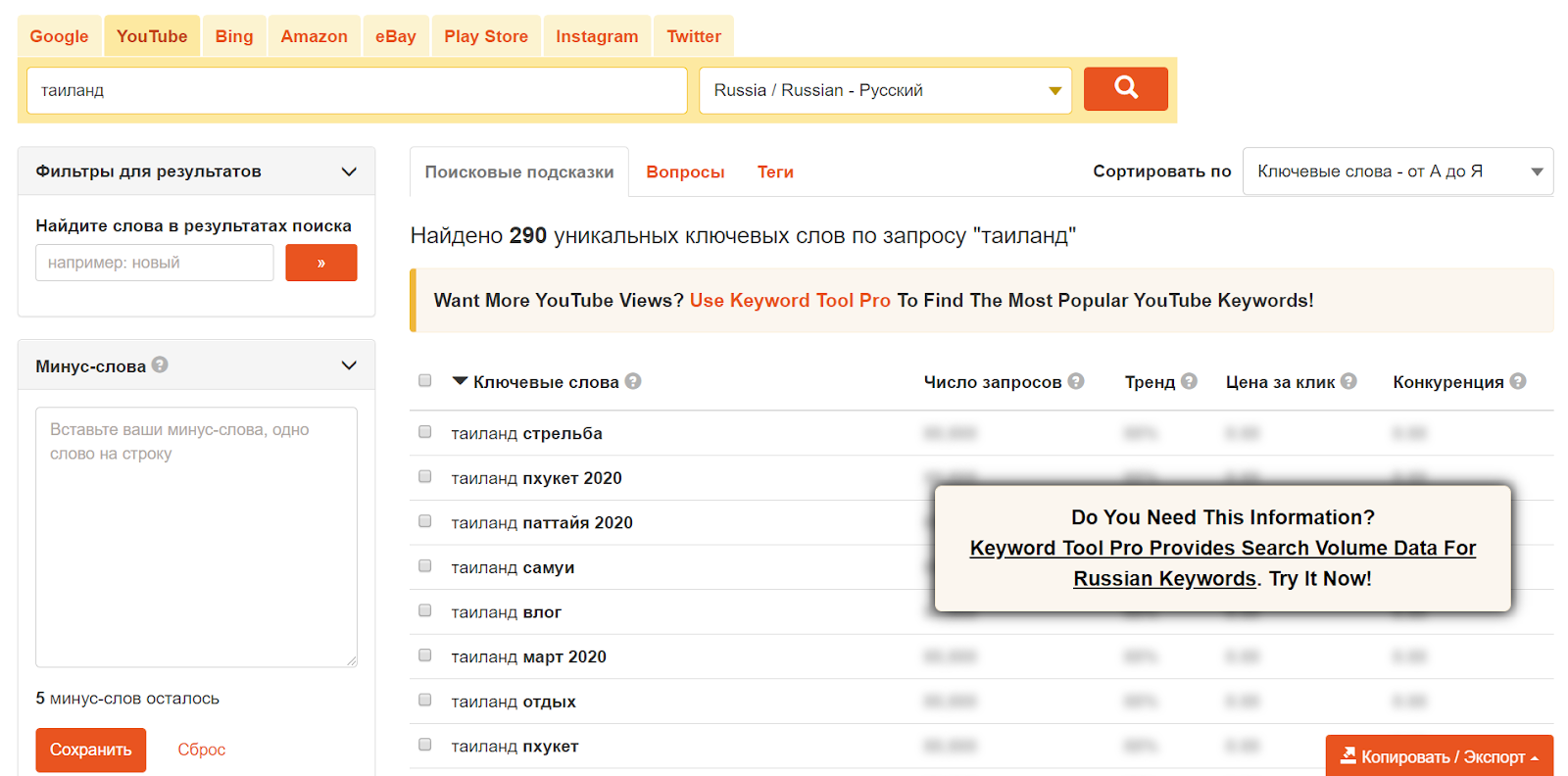
Task: Click help icon beside Число запросов
Action: (1076, 381)
